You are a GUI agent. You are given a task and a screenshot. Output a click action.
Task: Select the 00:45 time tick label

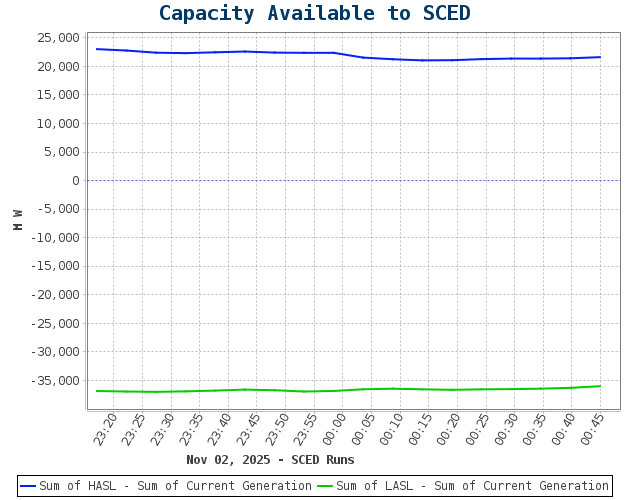(x=593, y=430)
